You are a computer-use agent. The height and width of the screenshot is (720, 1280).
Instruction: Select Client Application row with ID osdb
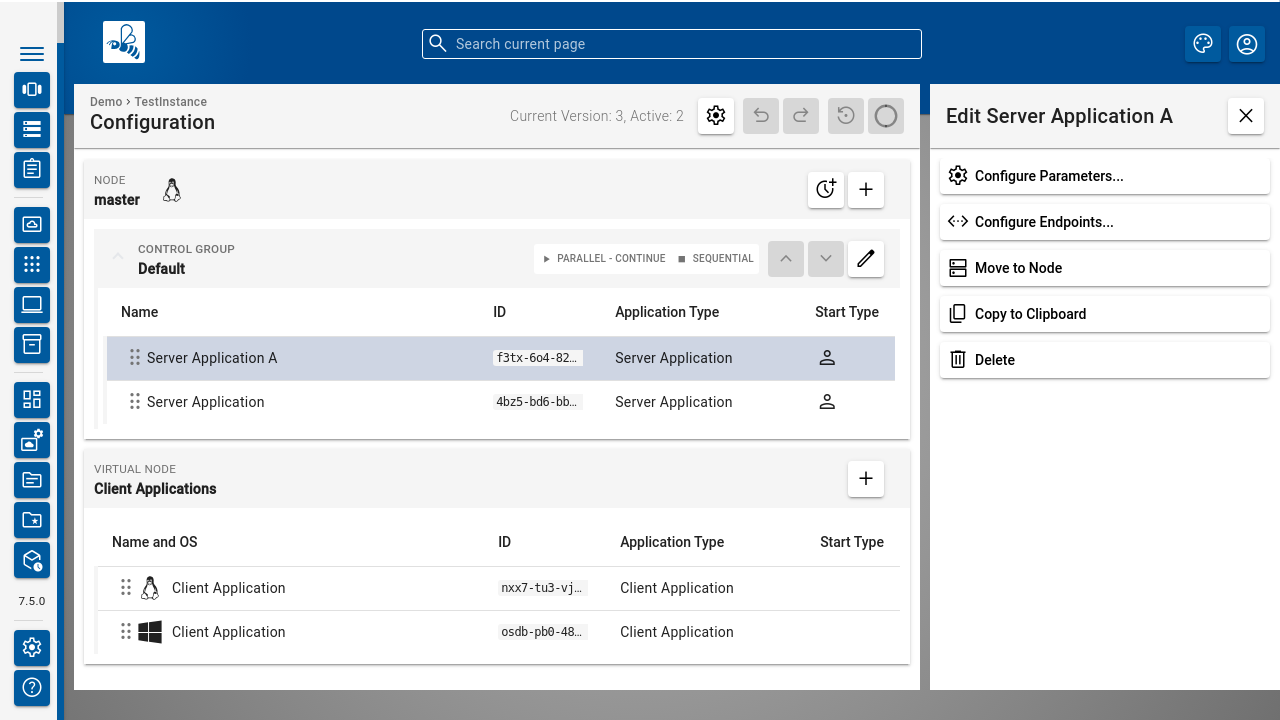(x=498, y=632)
